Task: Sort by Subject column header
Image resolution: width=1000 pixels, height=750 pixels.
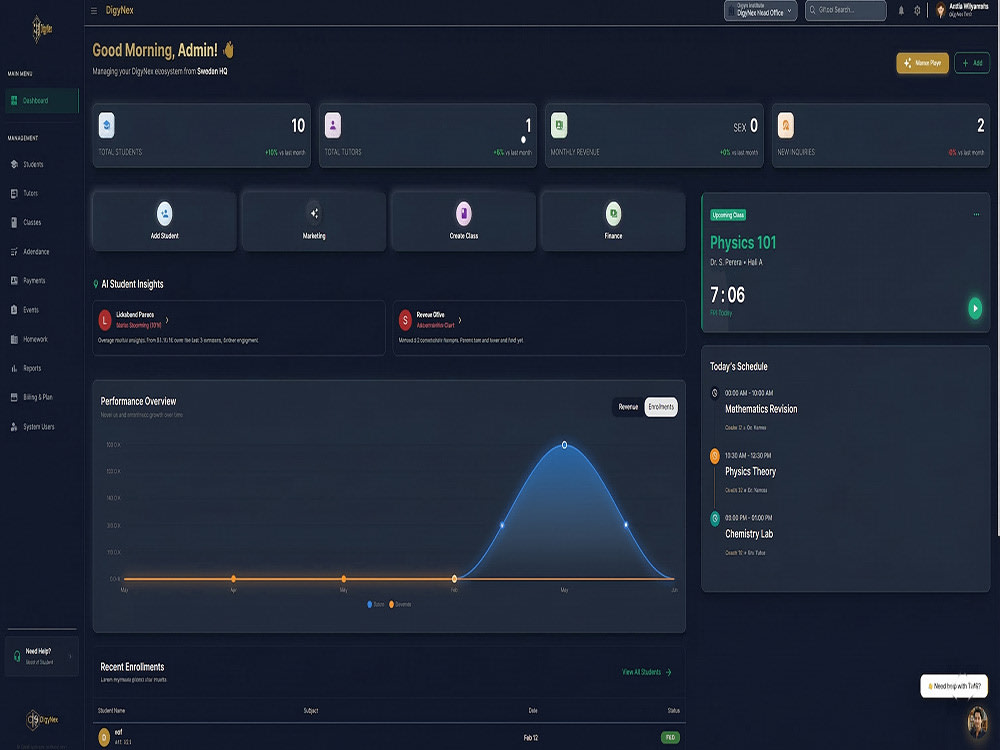Action: coord(311,710)
